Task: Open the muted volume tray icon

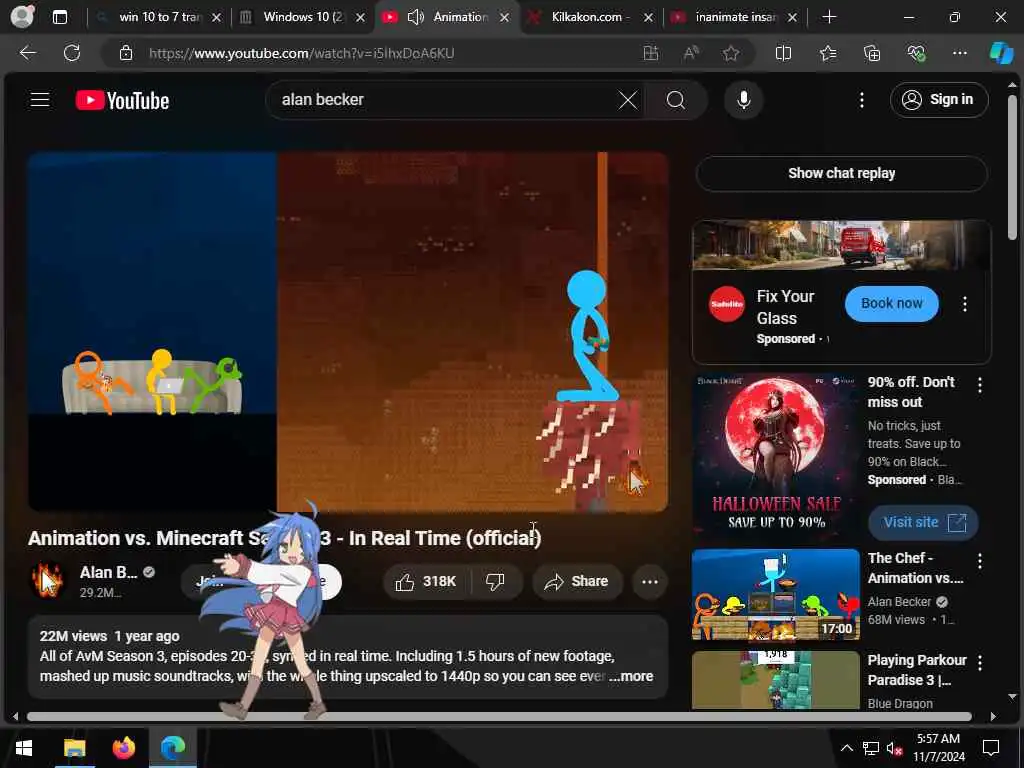Action: pos(894,748)
